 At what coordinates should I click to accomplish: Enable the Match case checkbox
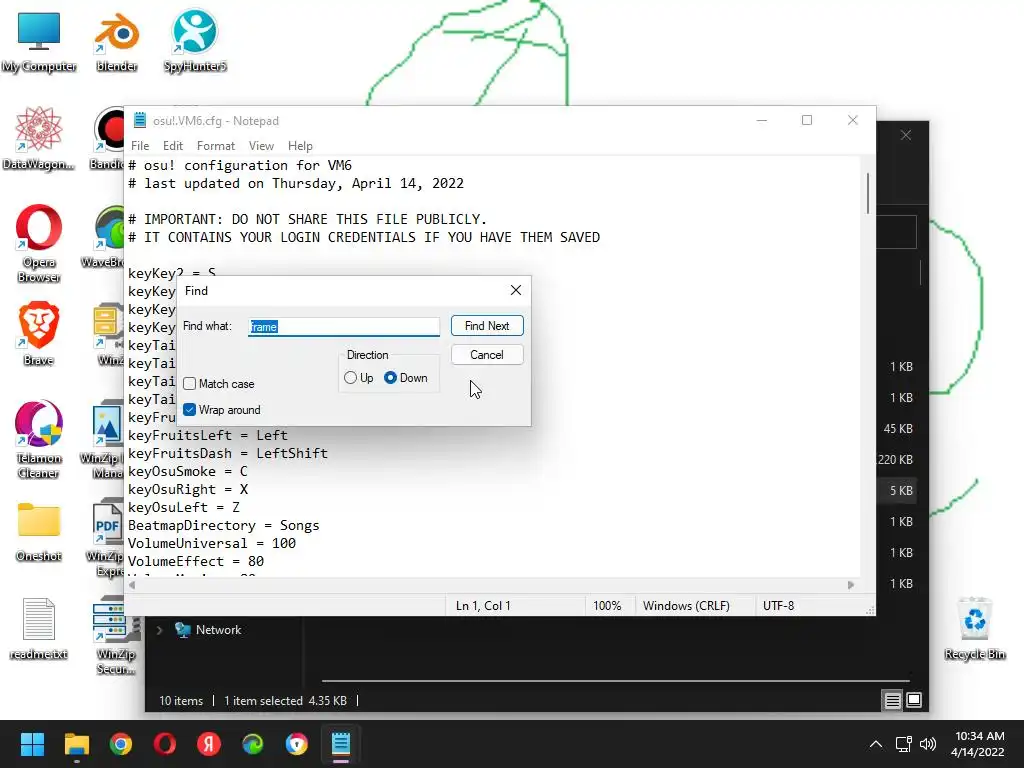[x=189, y=383]
